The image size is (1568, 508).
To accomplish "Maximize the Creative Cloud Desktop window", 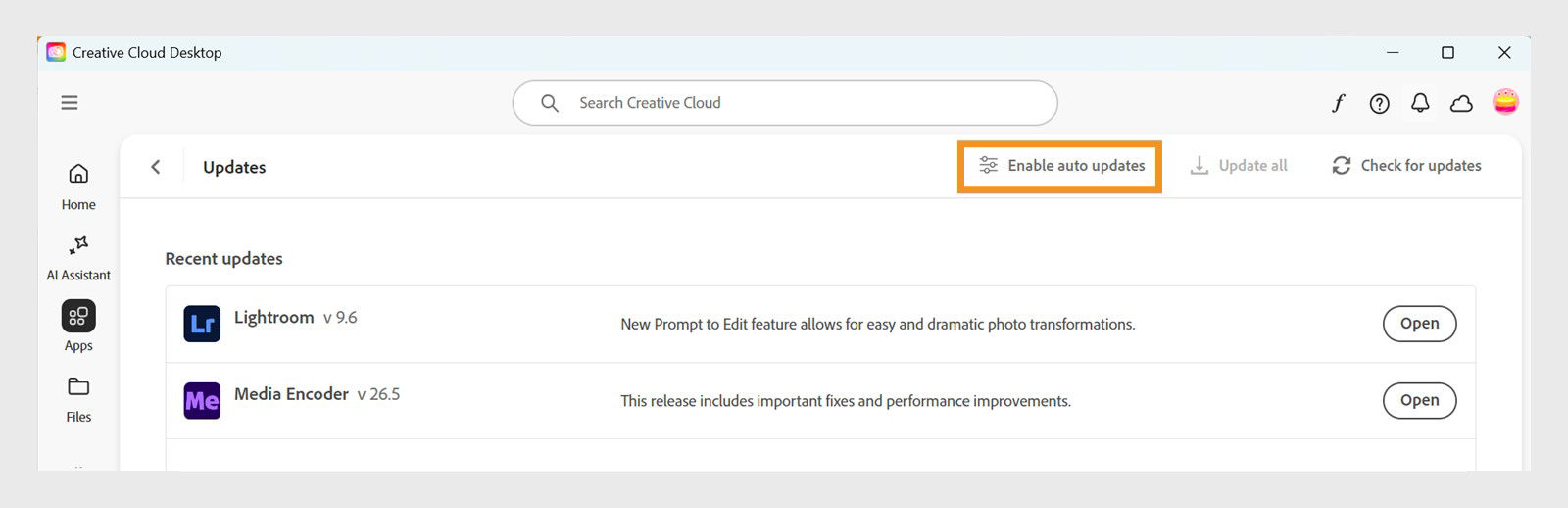I will click(x=1447, y=52).
